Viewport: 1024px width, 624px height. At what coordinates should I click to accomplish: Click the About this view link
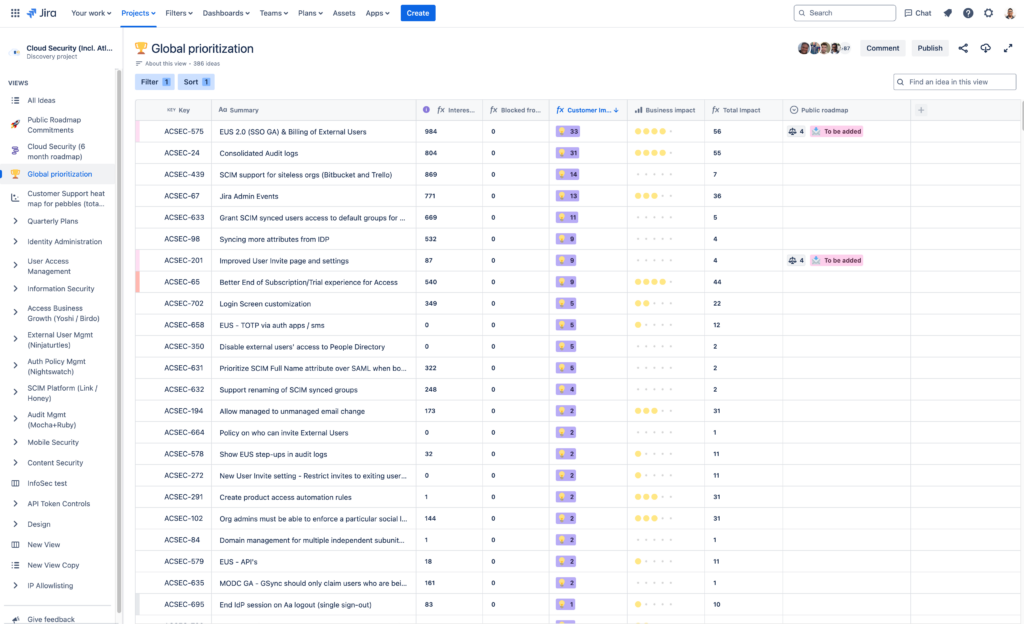[165, 63]
